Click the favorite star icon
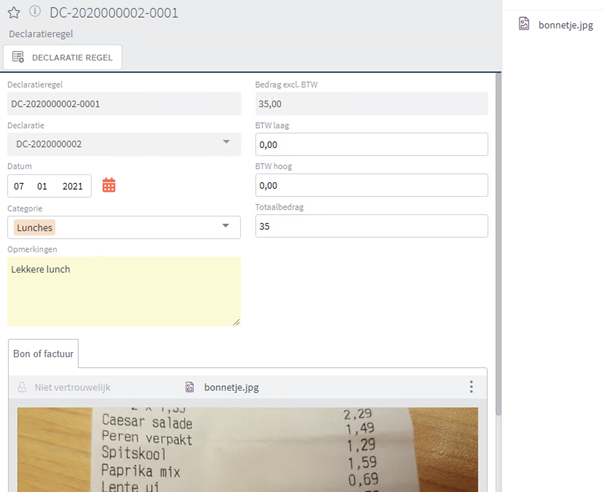This screenshot has height=492, width=604. tap(14, 12)
